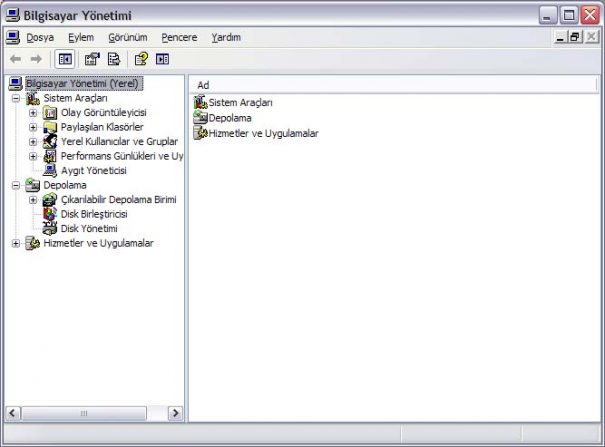
Task: Open the Dosya menu
Action: (40, 37)
